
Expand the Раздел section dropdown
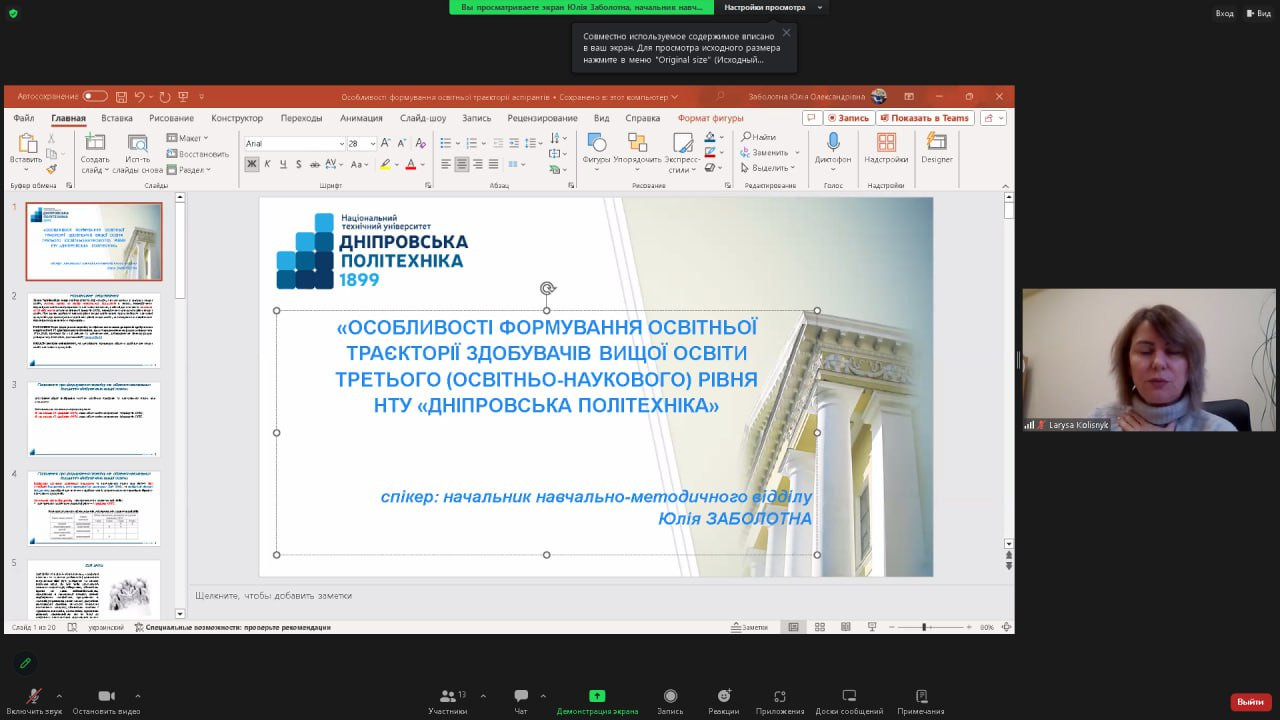coord(188,170)
